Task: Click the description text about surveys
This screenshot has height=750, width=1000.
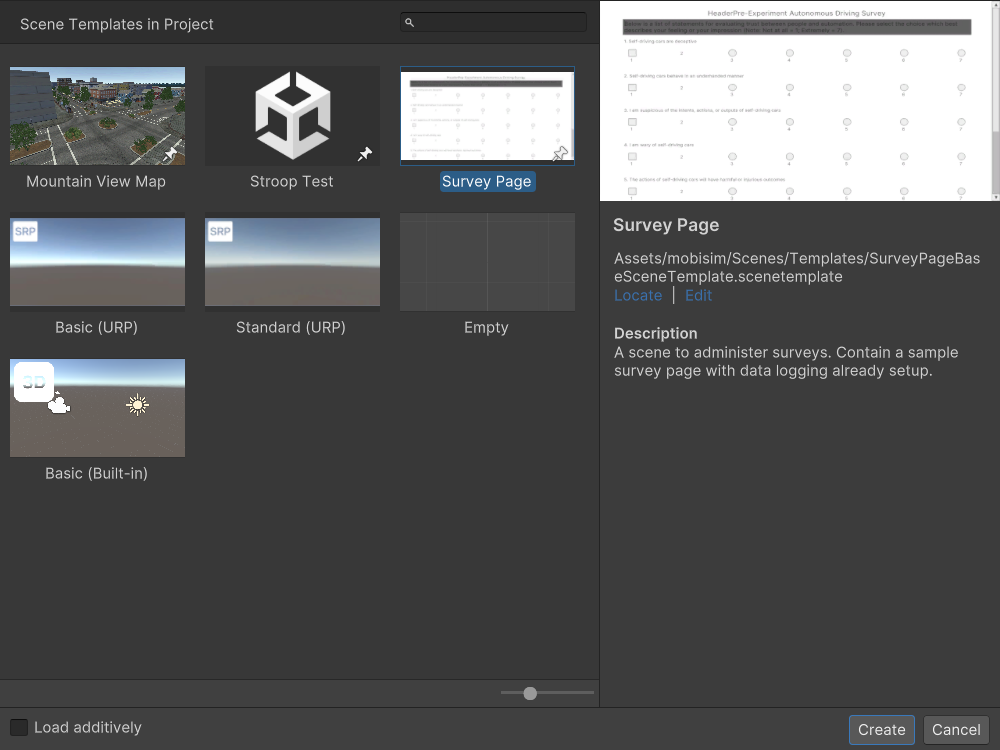Action: pos(786,362)
